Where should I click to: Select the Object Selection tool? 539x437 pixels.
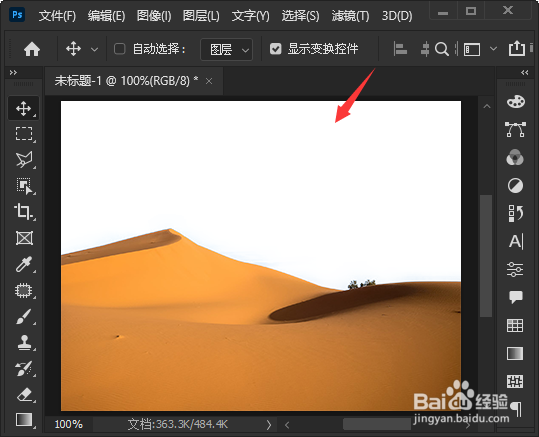pos(24,186)
